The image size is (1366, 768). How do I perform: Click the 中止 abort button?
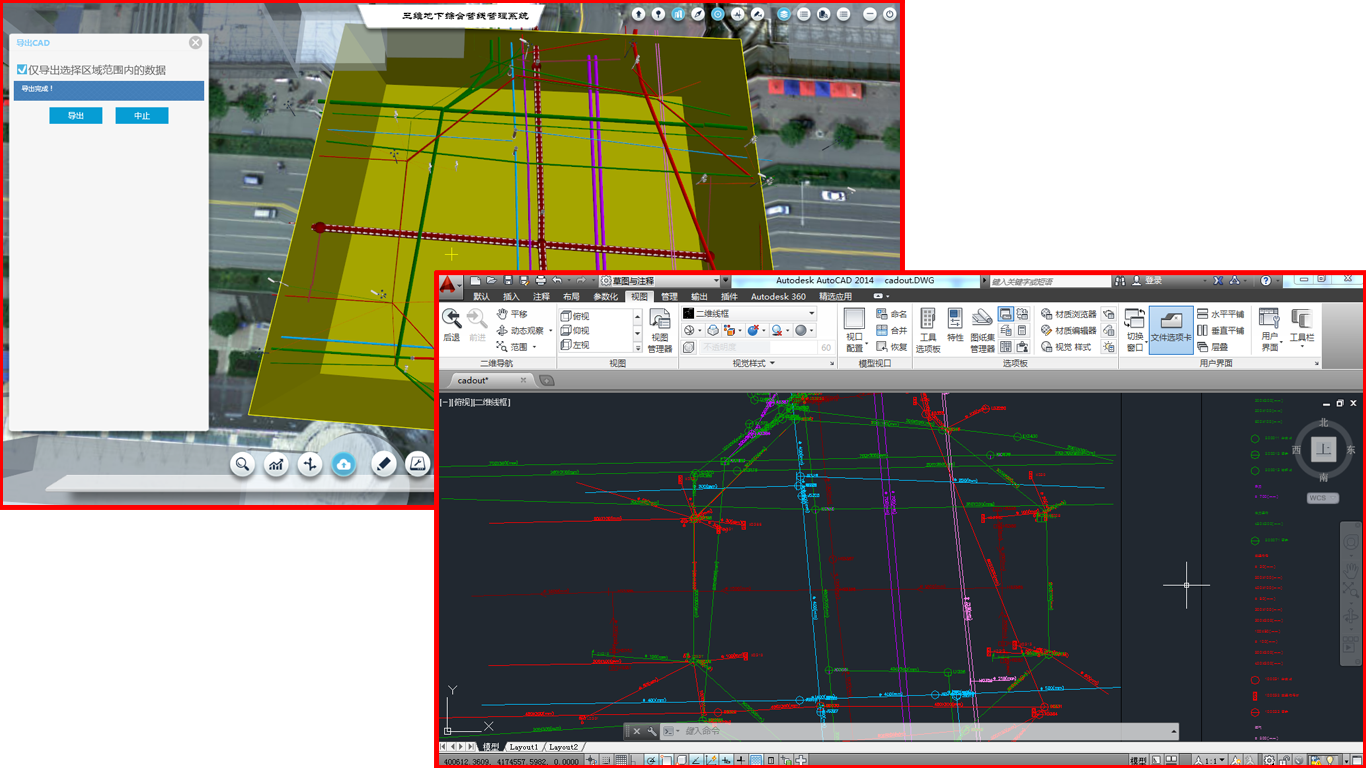142,116
